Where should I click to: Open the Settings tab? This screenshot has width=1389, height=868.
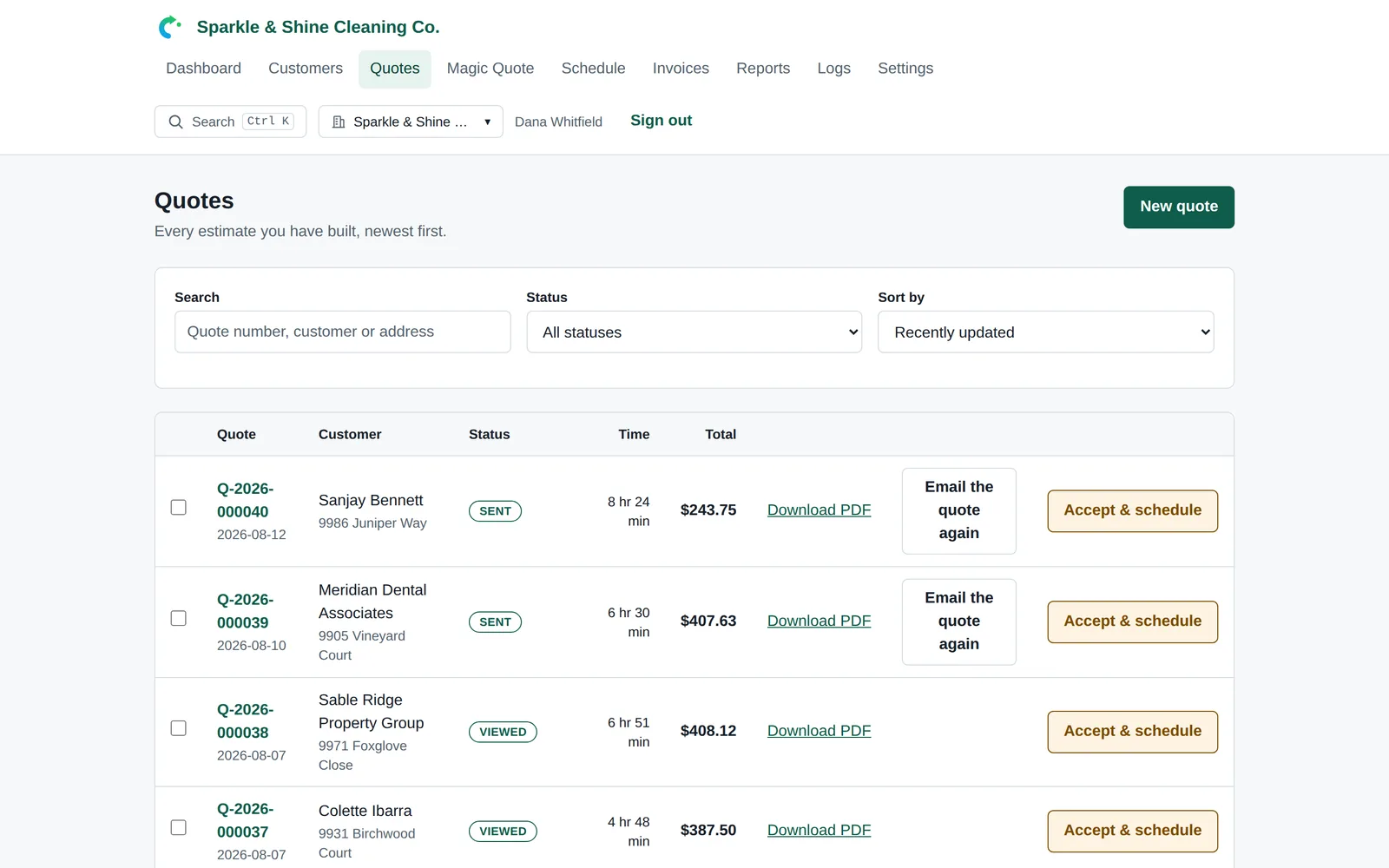pyautogui.click(x=905, y=69)
